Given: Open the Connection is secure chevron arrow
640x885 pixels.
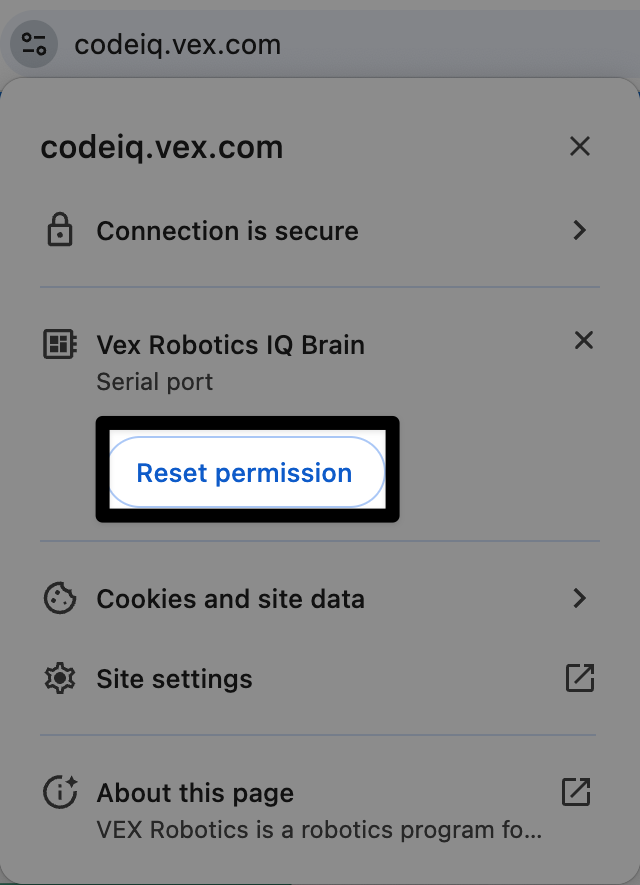Looking at the screenshot, I should (x=580, y=230).
